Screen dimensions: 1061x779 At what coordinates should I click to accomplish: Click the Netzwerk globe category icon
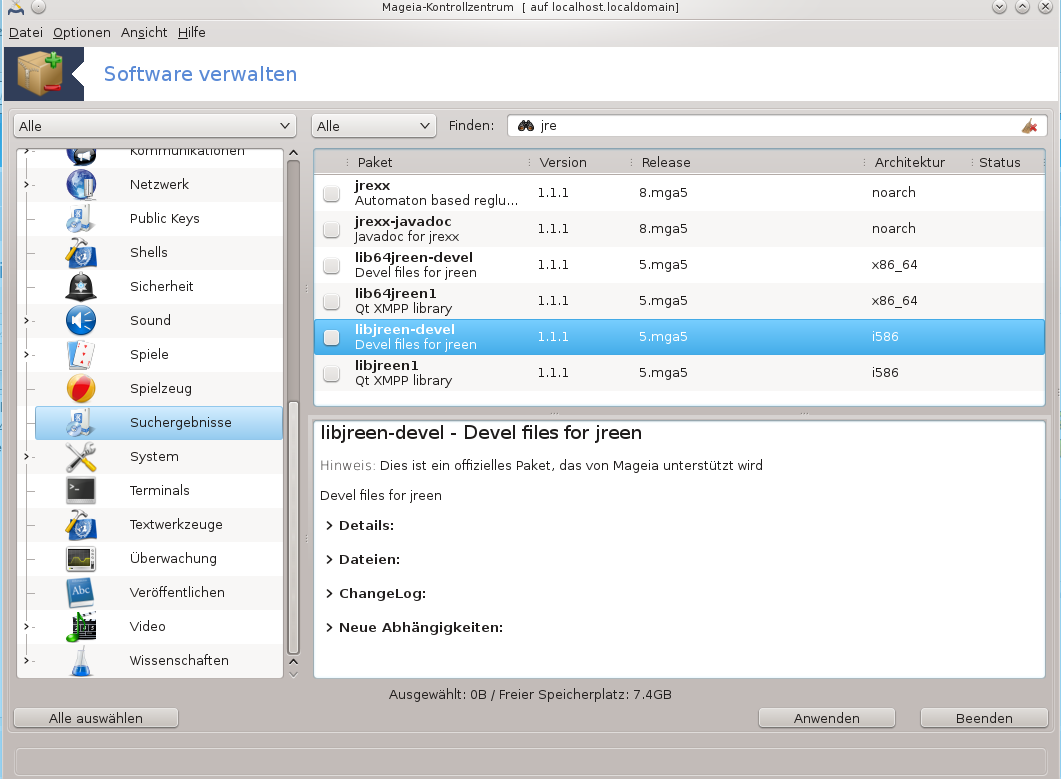coord(81,185)
